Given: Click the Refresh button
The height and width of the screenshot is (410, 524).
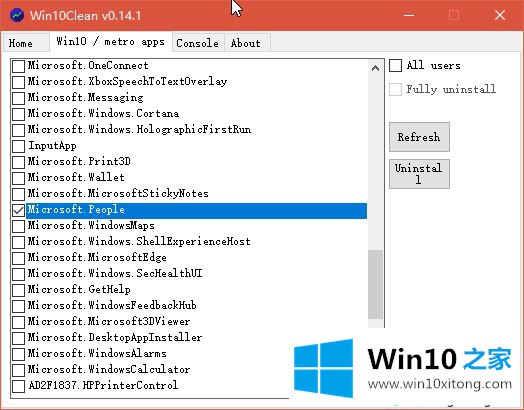Looking at the screenshot, I should (419, 137).
